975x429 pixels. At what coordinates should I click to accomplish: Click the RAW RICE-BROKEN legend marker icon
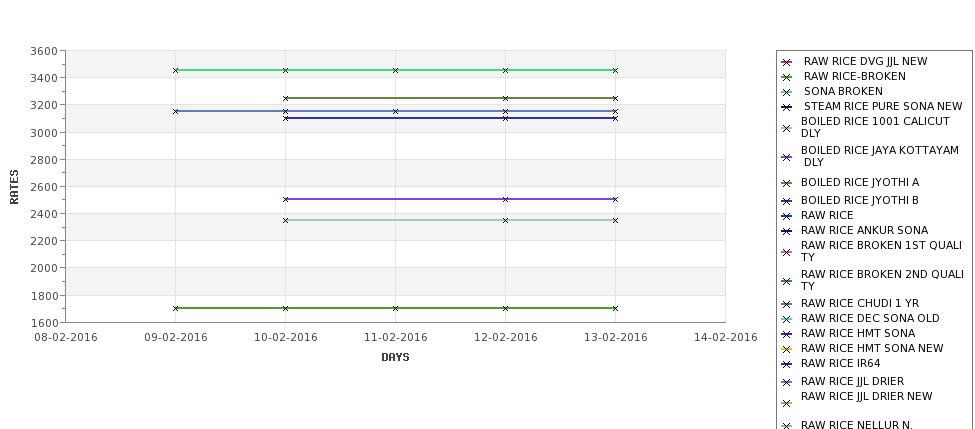[x=786, y=77]
